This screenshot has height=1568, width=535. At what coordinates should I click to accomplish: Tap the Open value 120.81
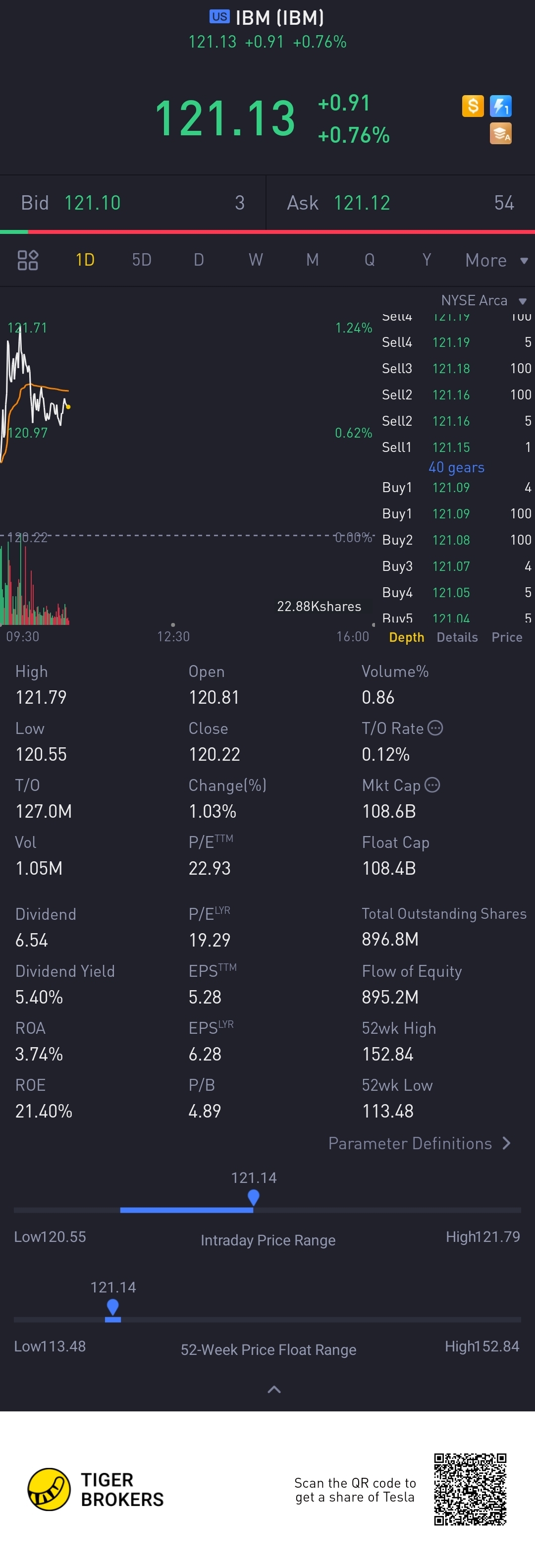[x=214, y=698]
